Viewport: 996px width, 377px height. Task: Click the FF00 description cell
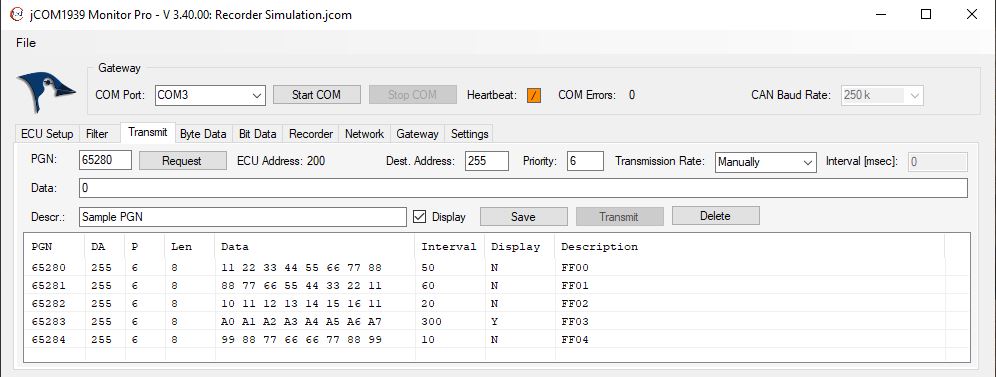[x=575, y=268]
